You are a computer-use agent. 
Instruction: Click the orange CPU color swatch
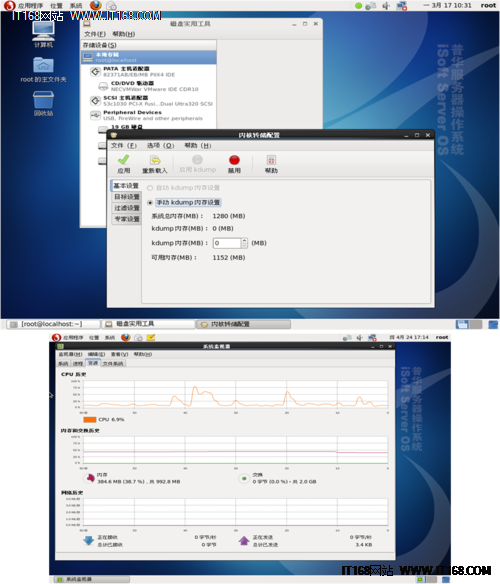[90, 419]
